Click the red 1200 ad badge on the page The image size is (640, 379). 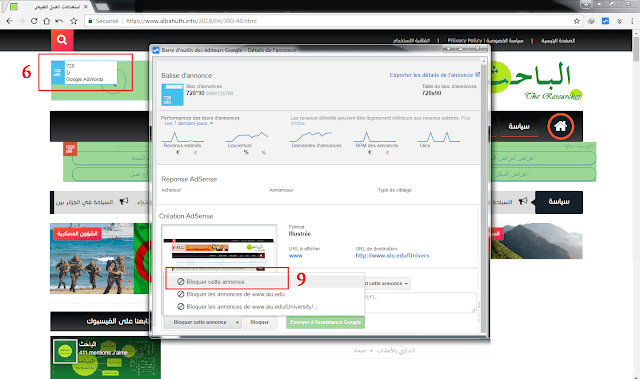coord(70,148)
